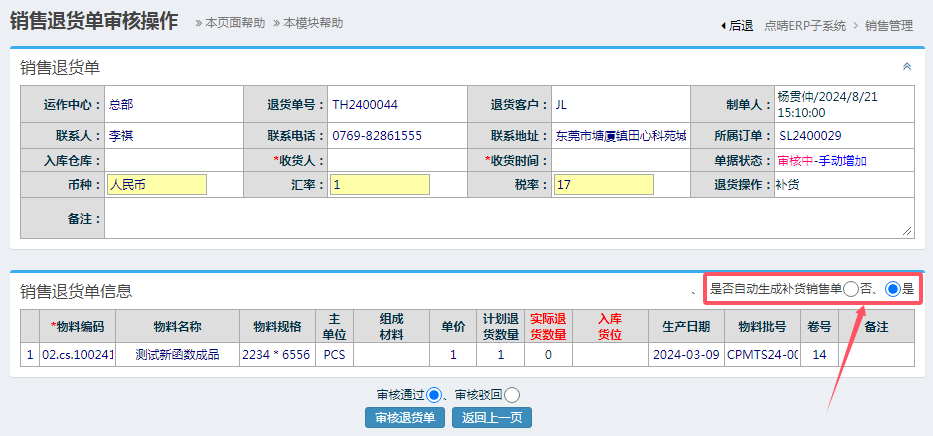The width and height of the screenshot is (933, 436).
Task: Click the 入库货位 cell in row 1
Action: tap(609, 354)
